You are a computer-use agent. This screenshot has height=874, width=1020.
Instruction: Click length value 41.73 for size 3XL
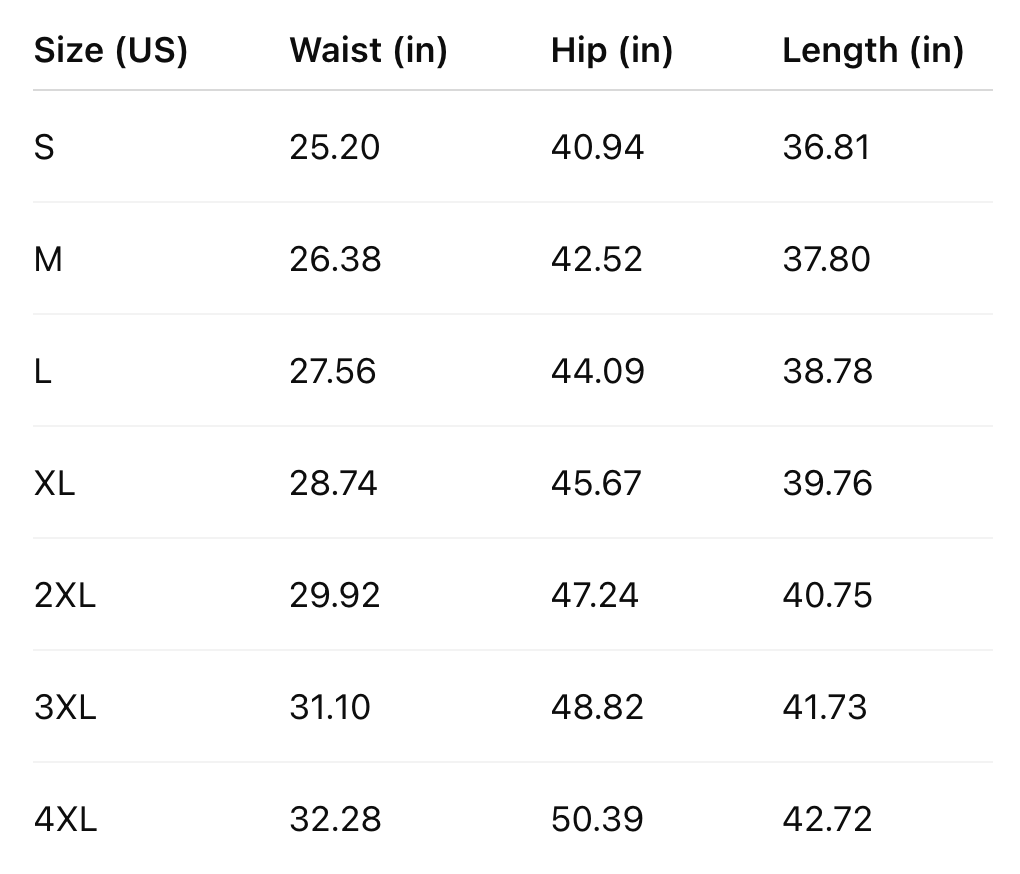(x=824, y=708)
